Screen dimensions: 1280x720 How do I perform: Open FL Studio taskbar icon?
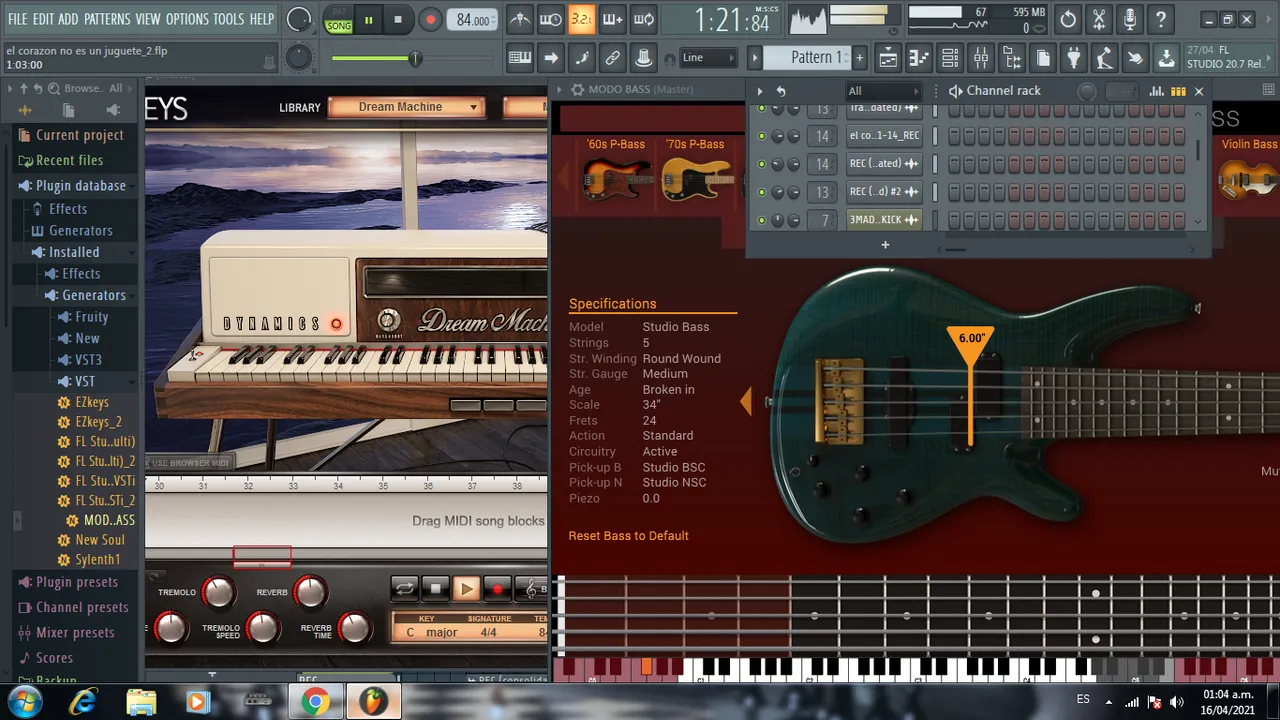coord(374,702)
